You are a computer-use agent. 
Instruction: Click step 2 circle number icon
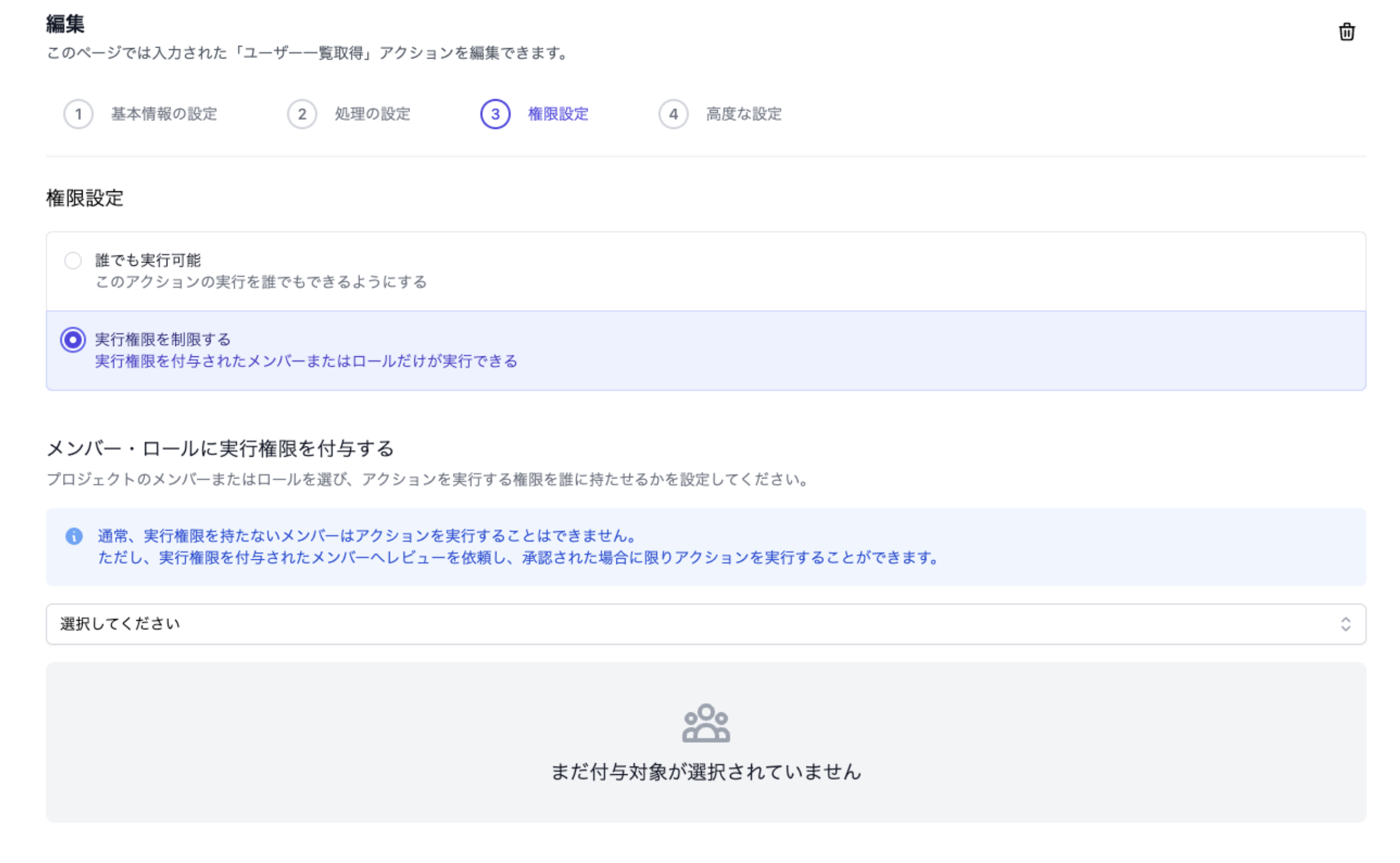[x=302, y=114]
